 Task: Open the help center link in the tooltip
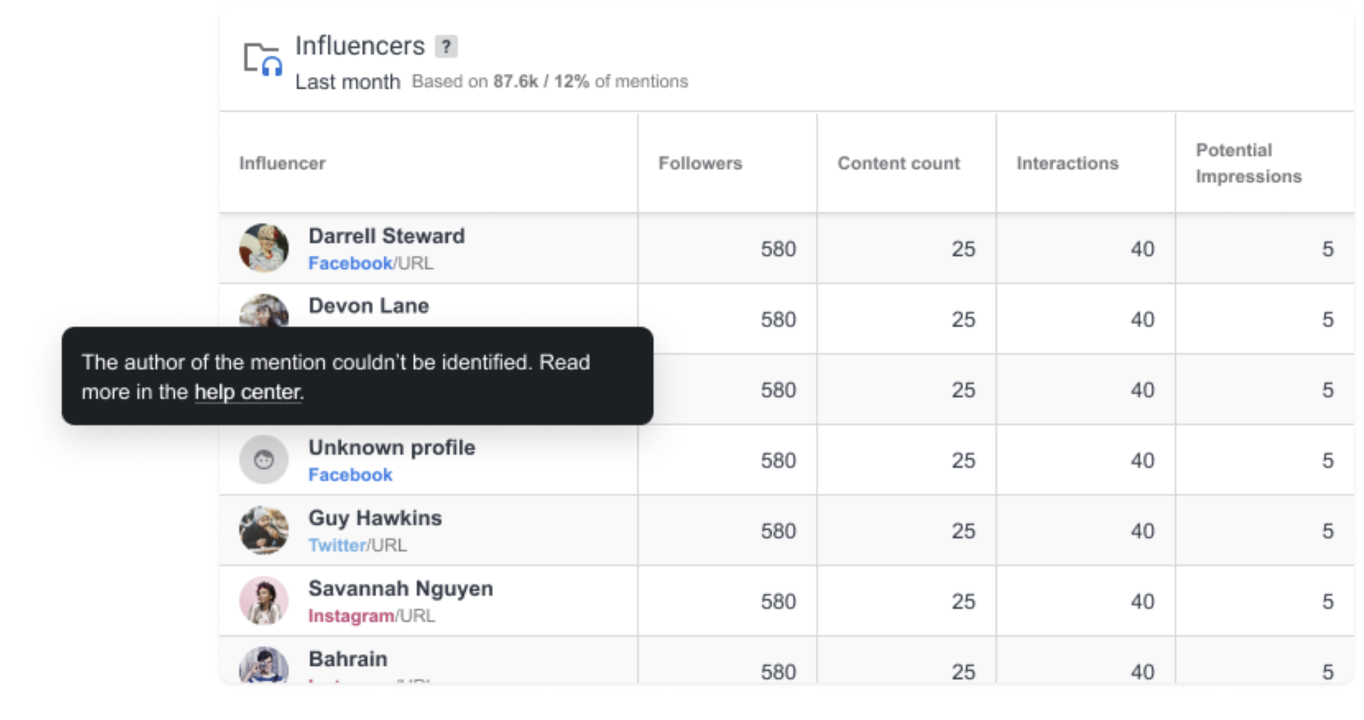point(246,392)
